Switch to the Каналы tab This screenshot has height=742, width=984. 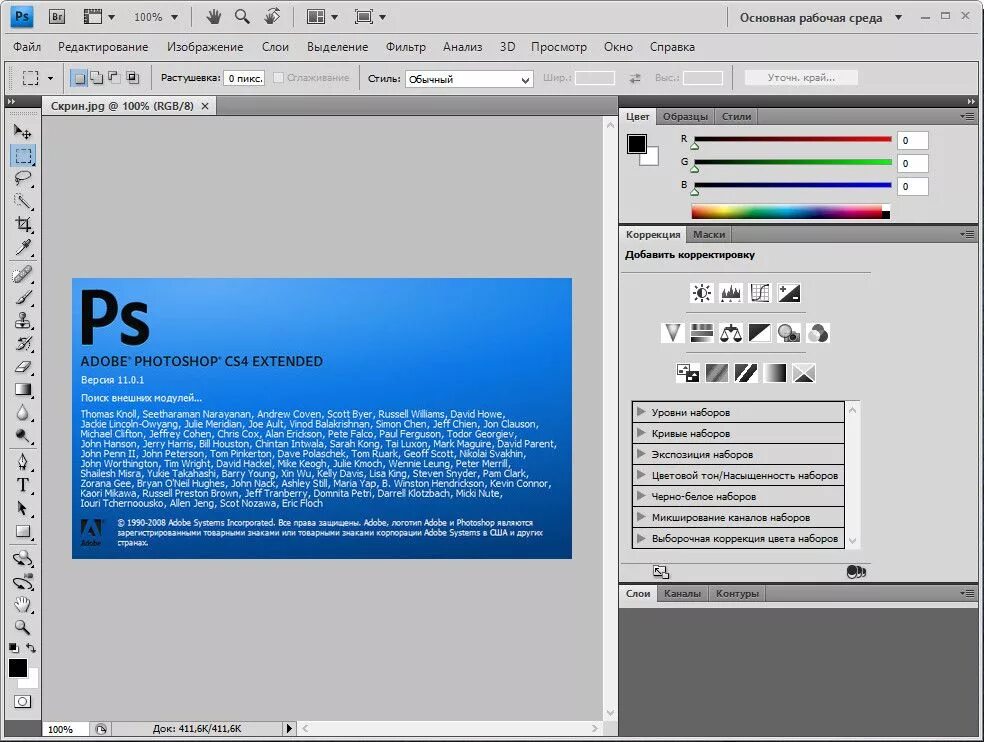pyautogui.click(x=682, y=593)
